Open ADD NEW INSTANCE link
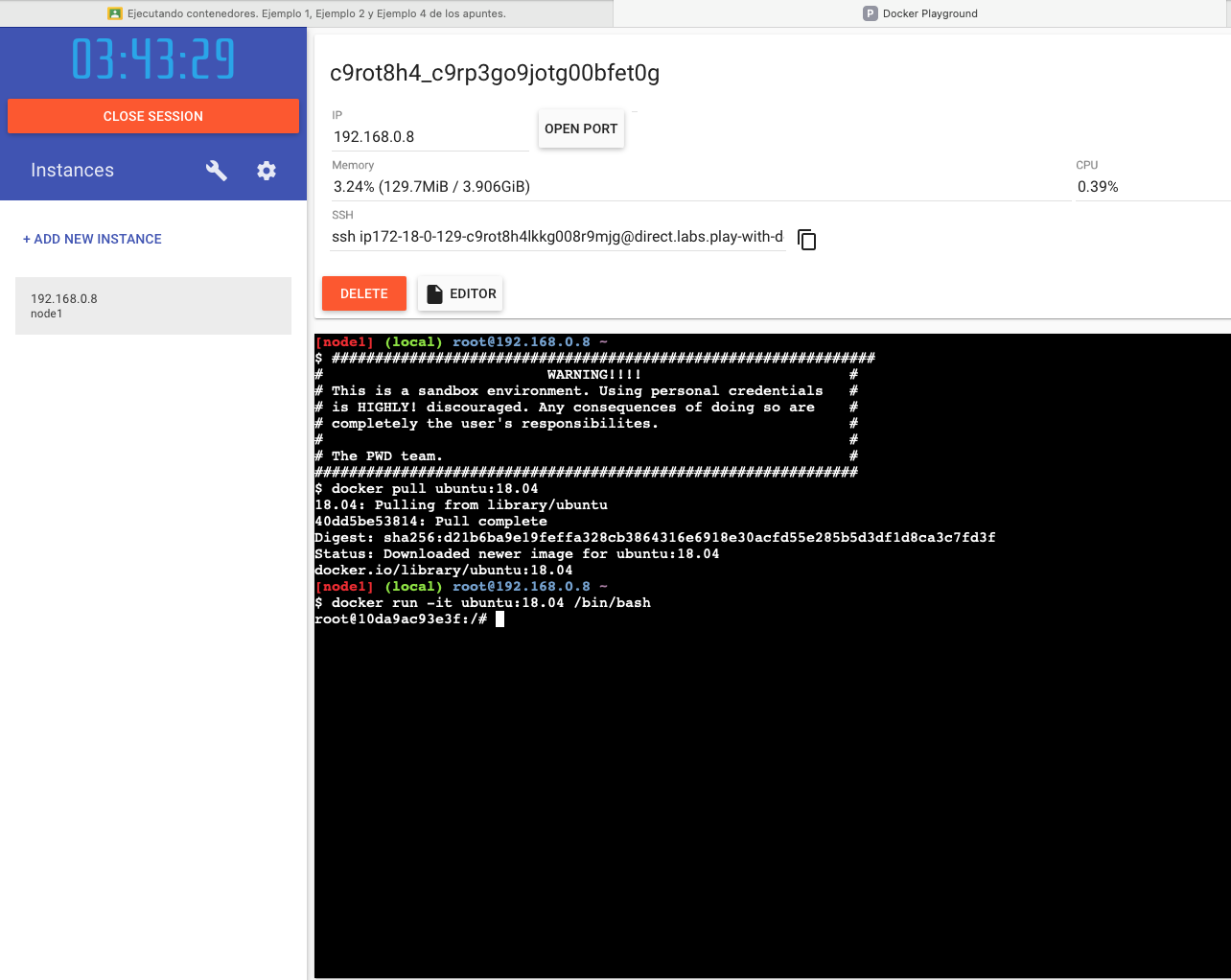Image resolution: width=1231 pixels, height=980 pixels. point(92,239)
